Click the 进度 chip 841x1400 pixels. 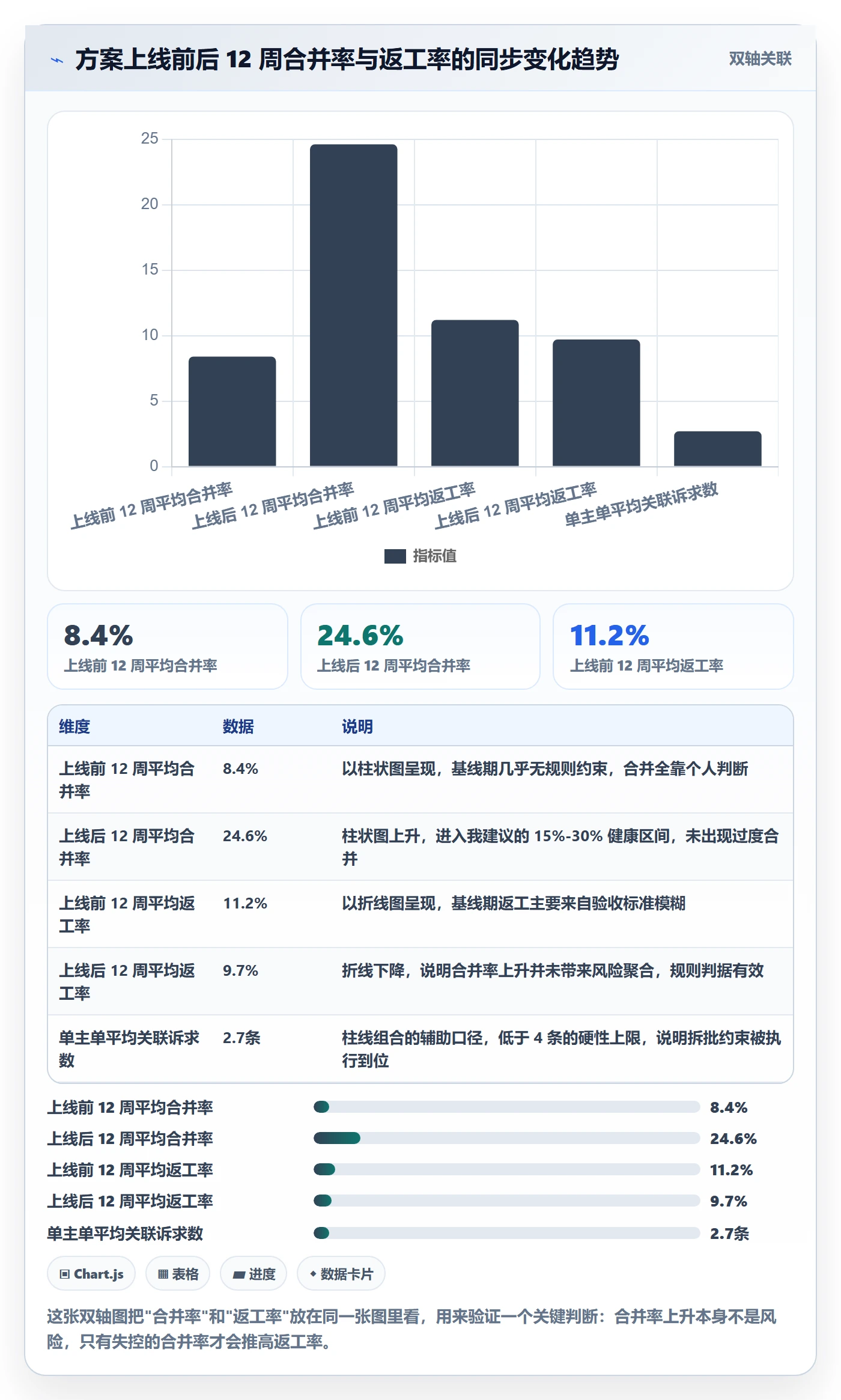254,1274
